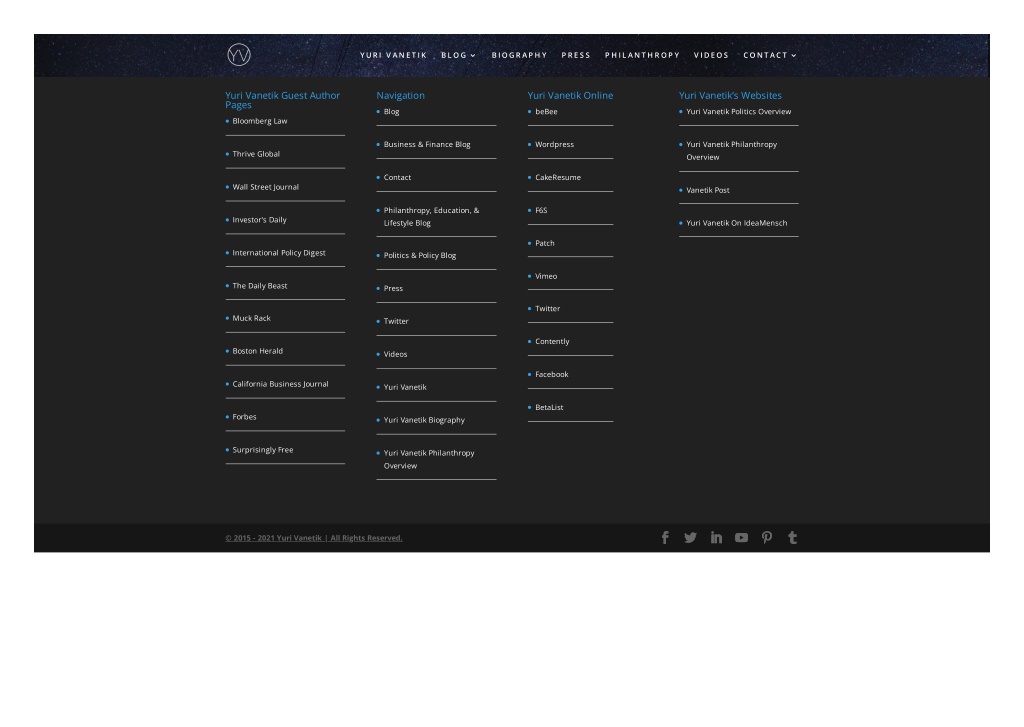Image resolution: width=1024 pixels, height=727 pixels.
Task: Open Yuri Vanetik Politics Overview link
Action: (739, 112)
